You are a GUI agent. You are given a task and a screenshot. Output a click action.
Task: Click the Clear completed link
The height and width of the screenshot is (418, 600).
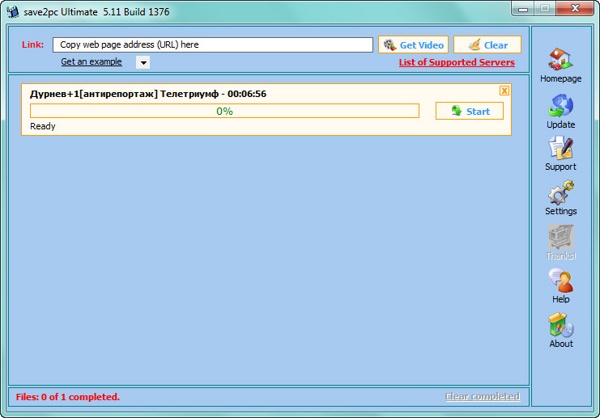pos(482,397)
